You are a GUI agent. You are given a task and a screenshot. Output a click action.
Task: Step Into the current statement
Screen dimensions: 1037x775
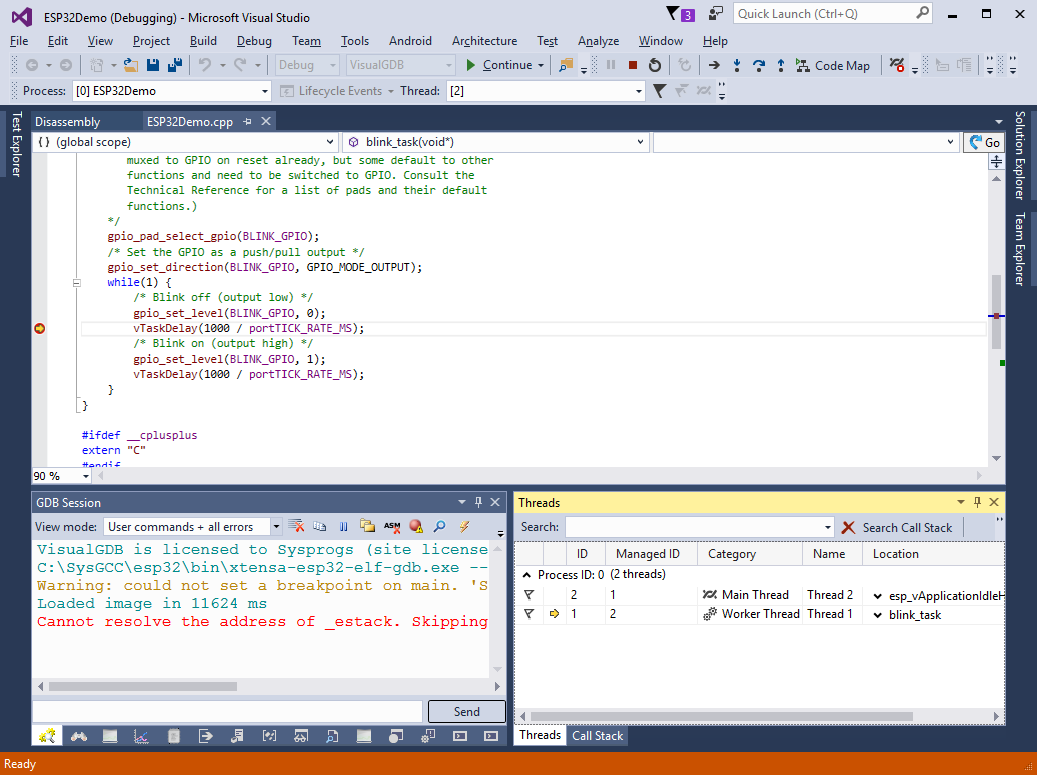pyautogui.click(x=737, y=65)
